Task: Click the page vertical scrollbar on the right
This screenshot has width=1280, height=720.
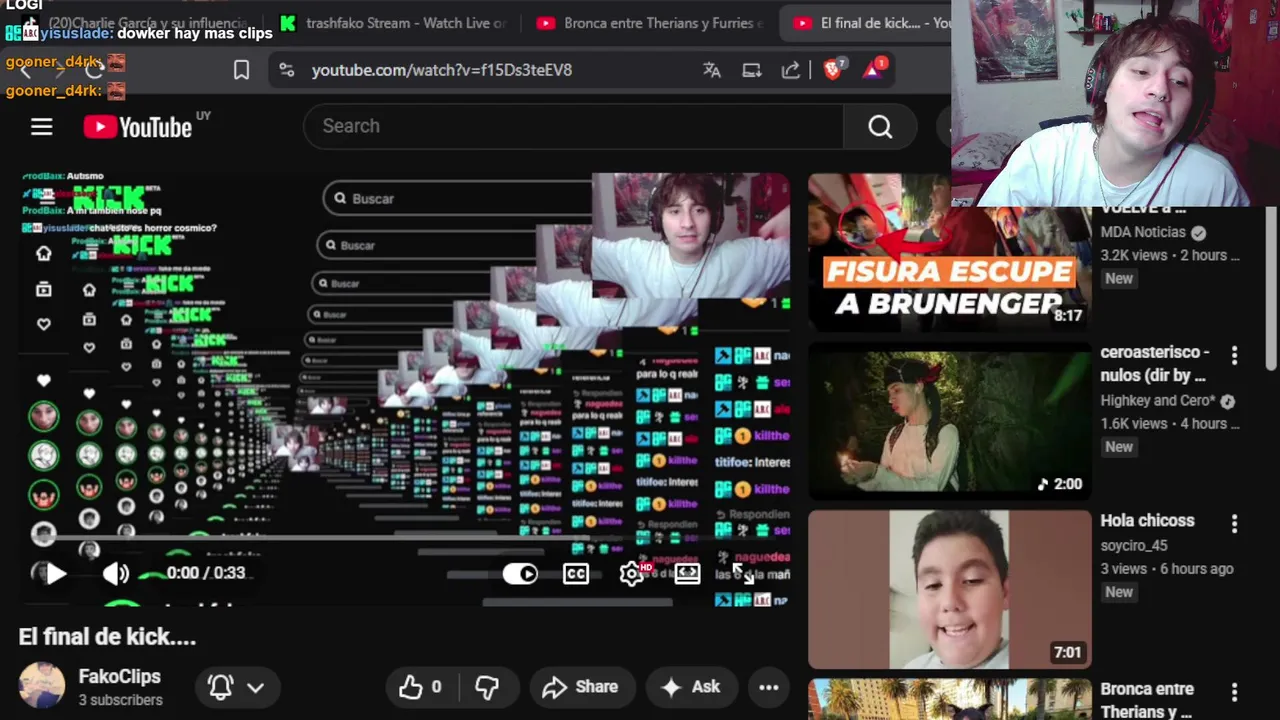Action: 1271,290
